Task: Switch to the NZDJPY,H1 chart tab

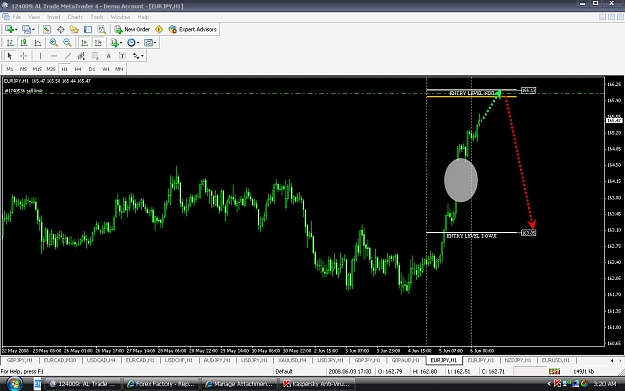Action: (x=517, y=360)
